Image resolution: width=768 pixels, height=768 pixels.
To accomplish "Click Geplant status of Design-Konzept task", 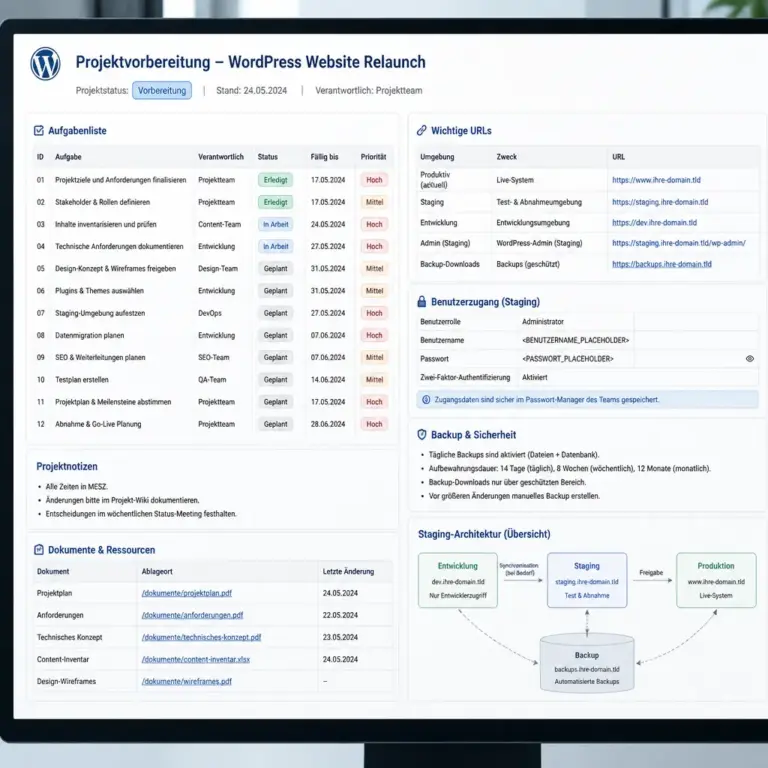I will (275, 268).
